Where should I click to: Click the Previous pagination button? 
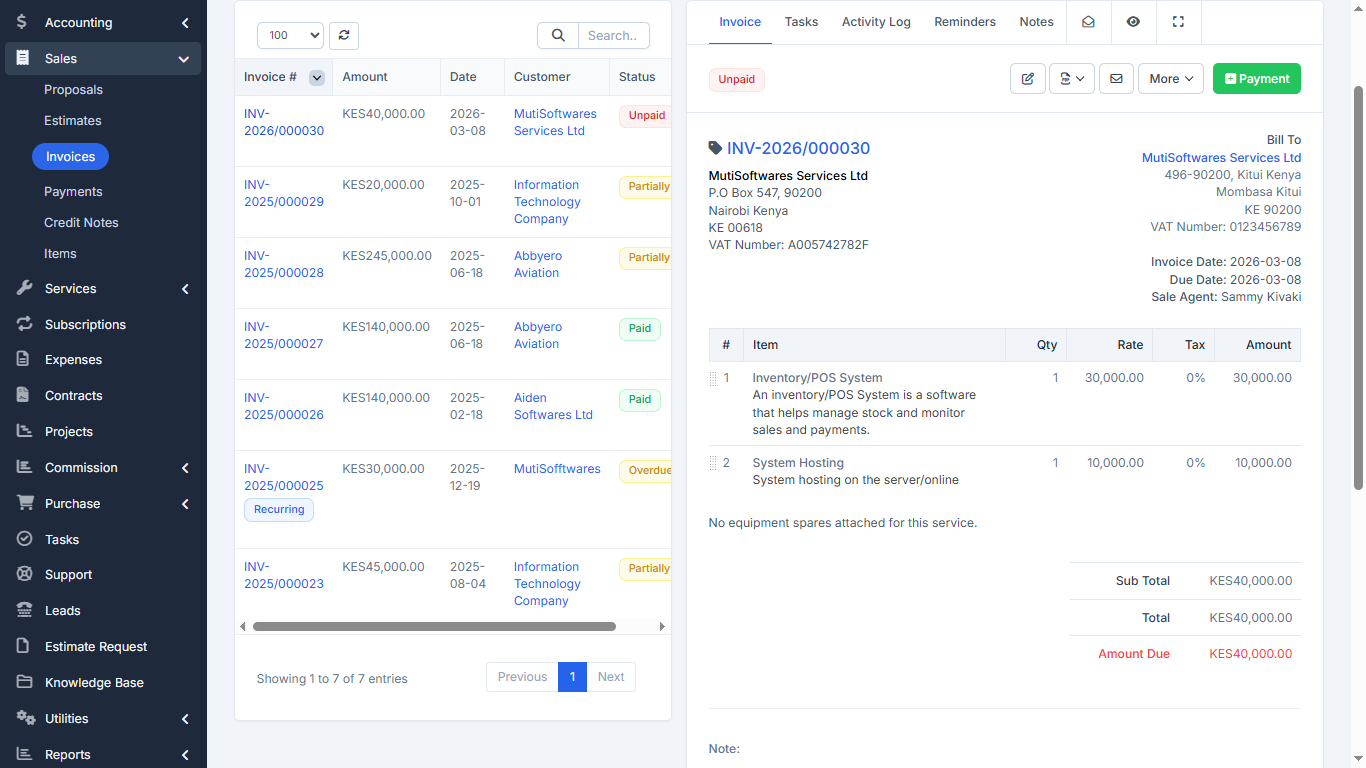[522, 677]
